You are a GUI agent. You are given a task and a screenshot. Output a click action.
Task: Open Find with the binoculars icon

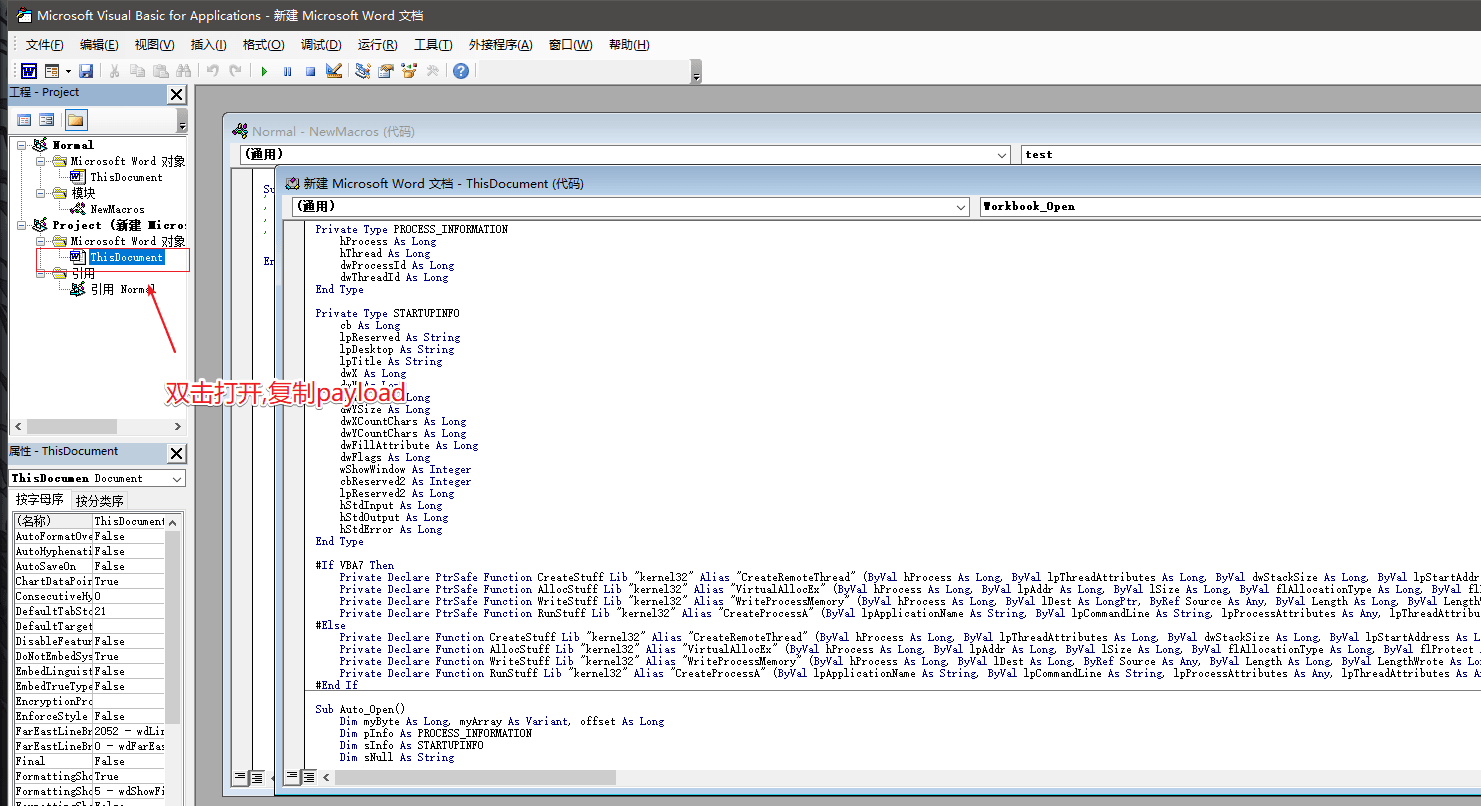point(183,71)
